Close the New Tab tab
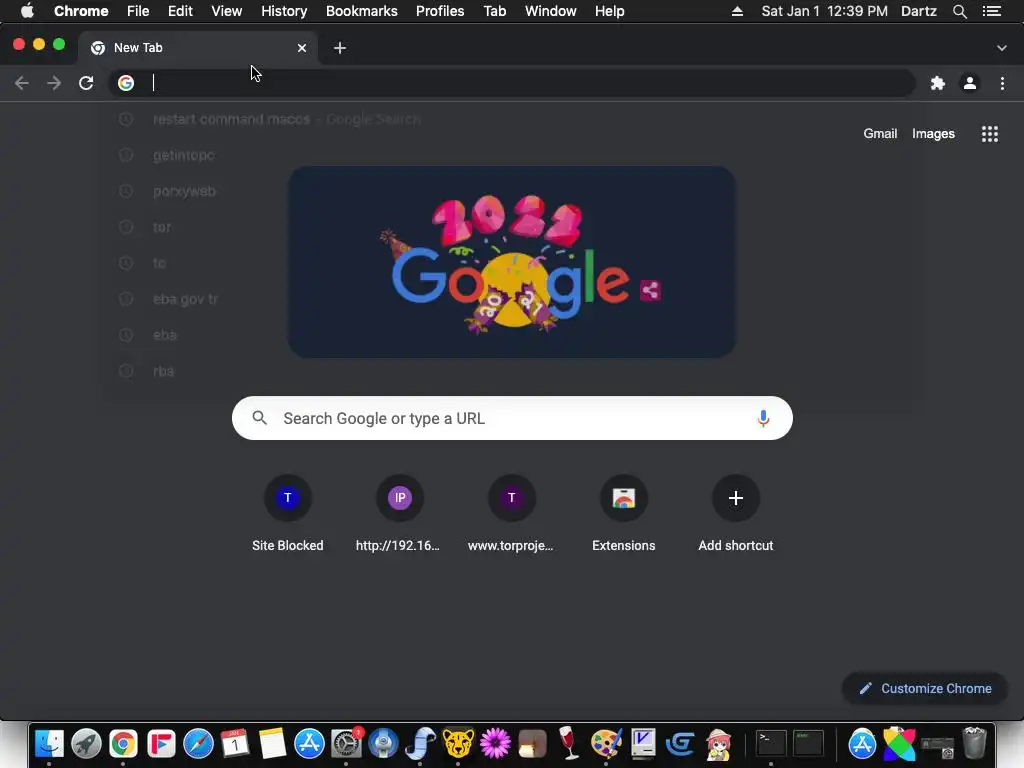The image size is (1024, 768). (x=302, y=48)
